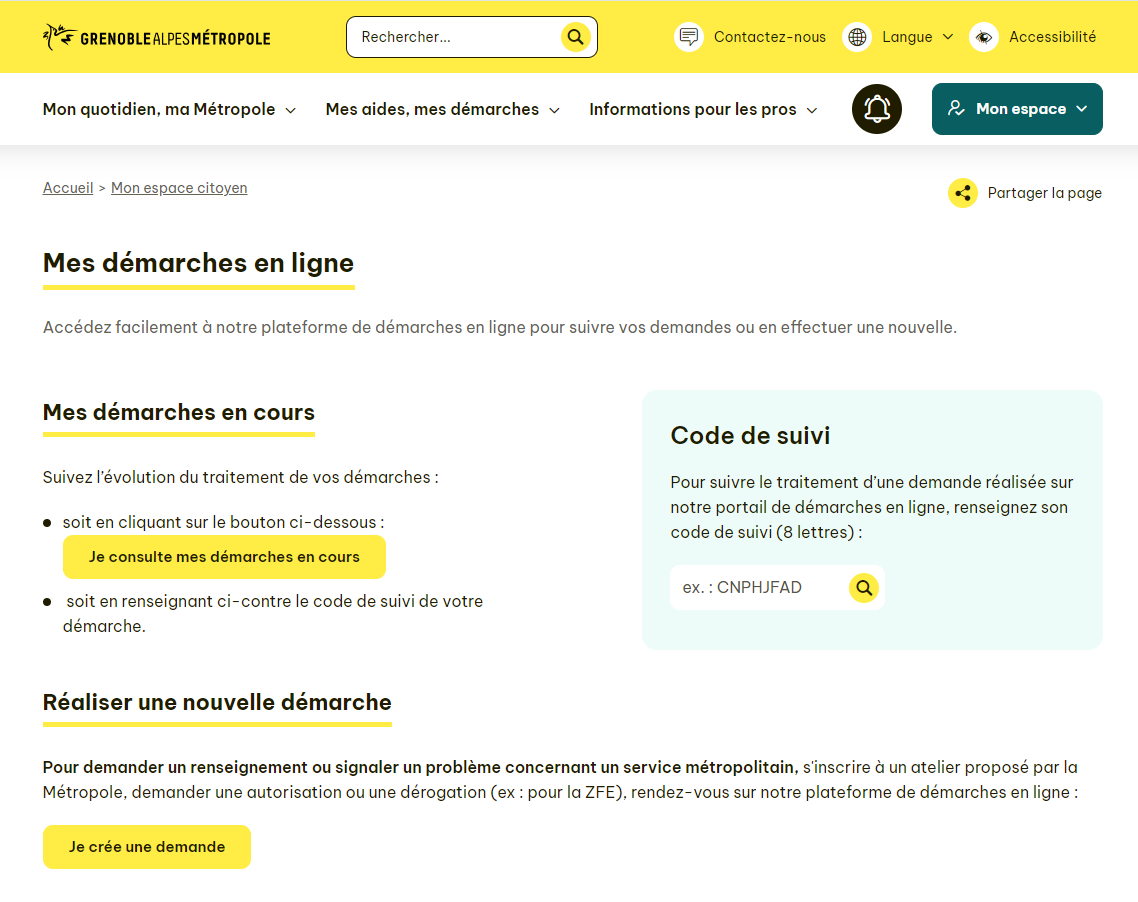Go to Accueil breadcrumb link

coord(68,188)
